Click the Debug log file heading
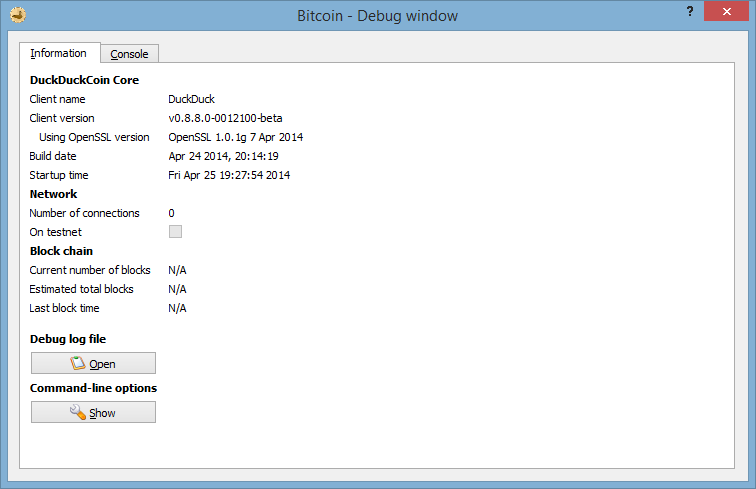Viewport: 756px width, 489px height. [x=68, y=339]
